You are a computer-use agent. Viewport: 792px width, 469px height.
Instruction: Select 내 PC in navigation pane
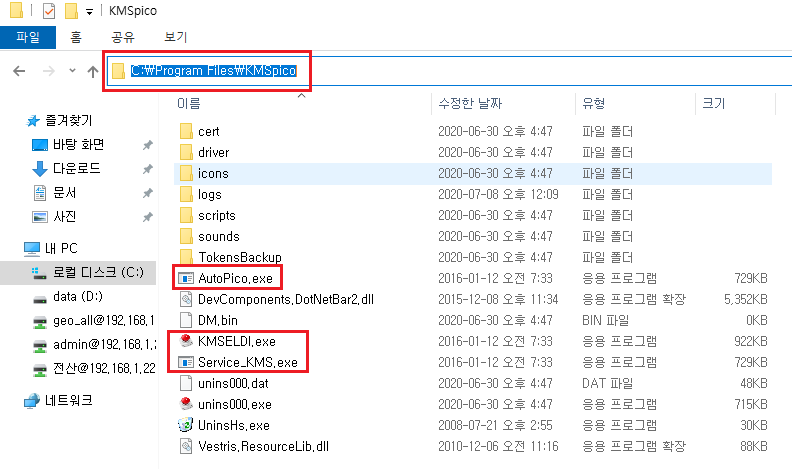pyautogui.click(x=61, y=248)
